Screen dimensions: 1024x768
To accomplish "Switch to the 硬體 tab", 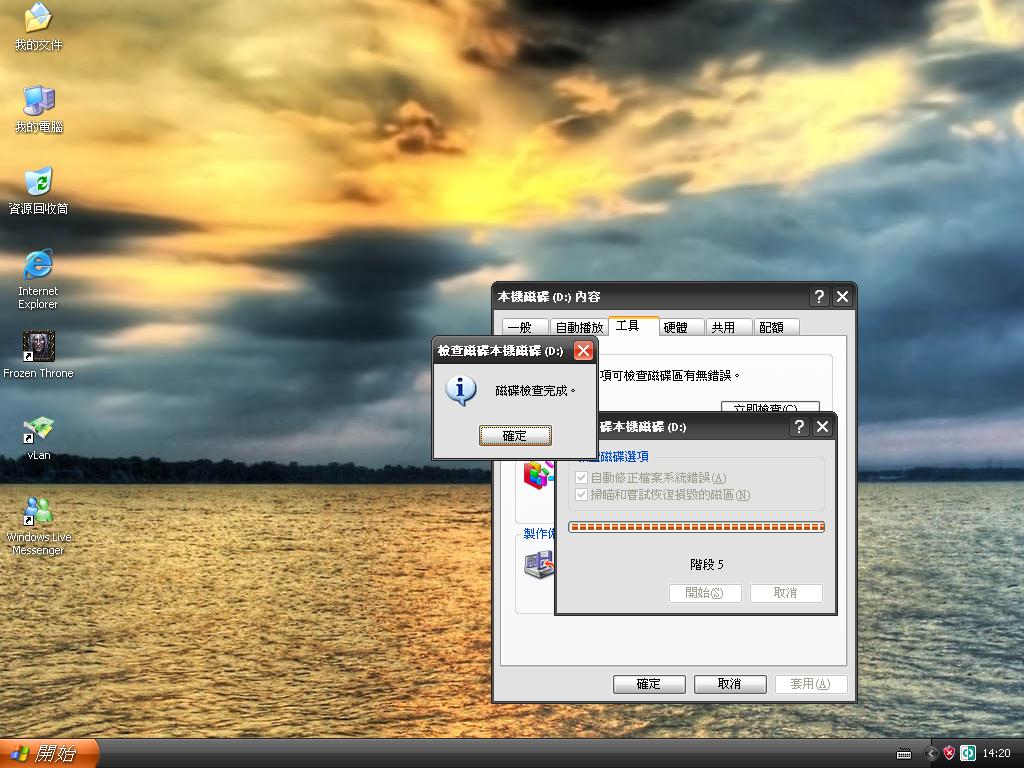I will pyautogui.click(x=677, y=326).
